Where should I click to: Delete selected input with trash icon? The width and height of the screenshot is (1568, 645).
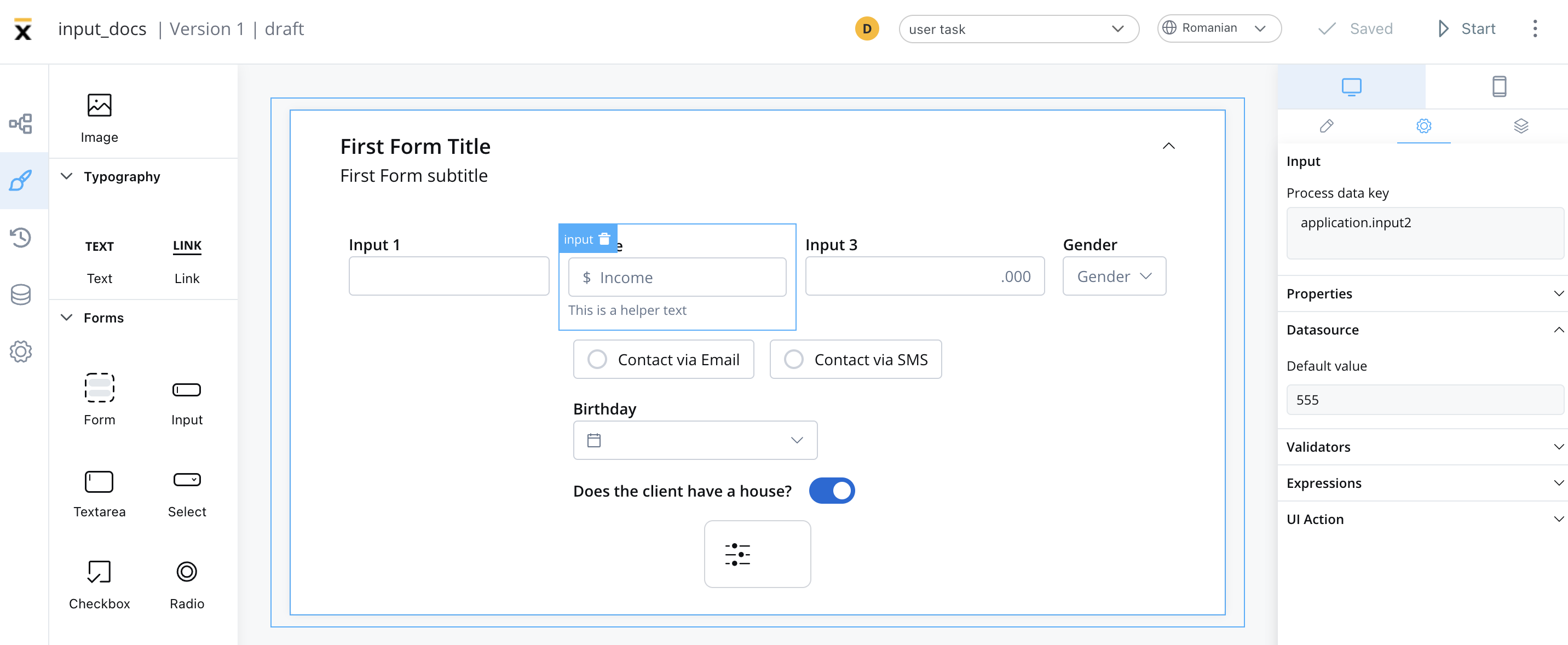click(x=604, y=239)
